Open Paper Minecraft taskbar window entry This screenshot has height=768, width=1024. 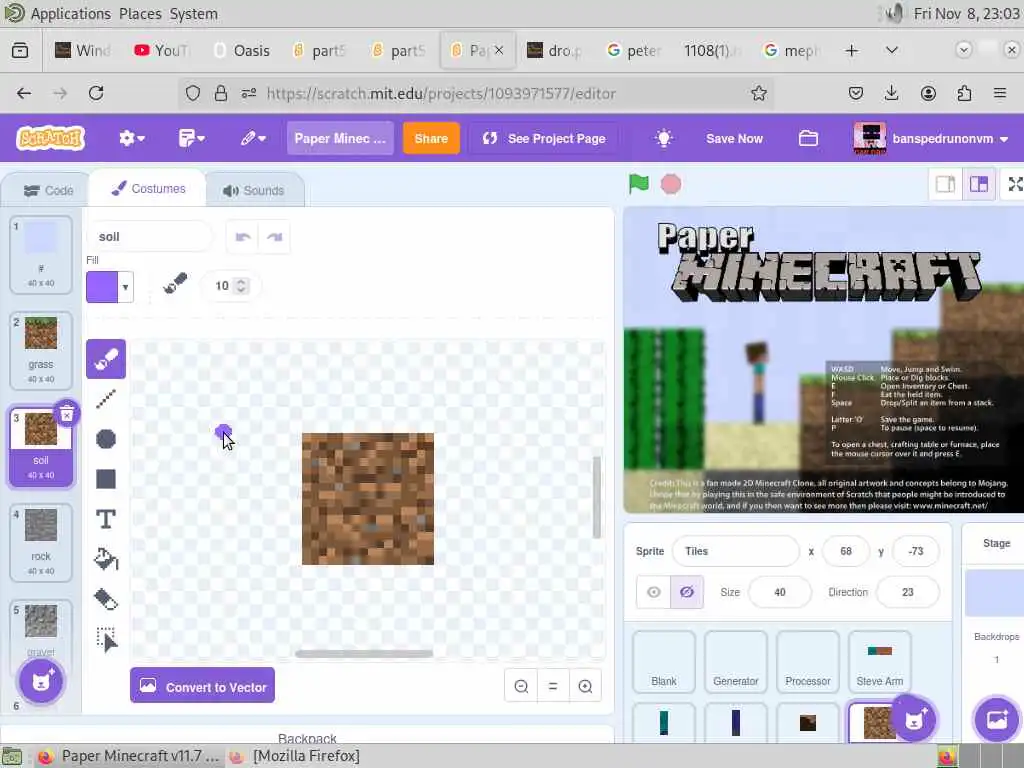pyautogui.click(x=129, y=756)
